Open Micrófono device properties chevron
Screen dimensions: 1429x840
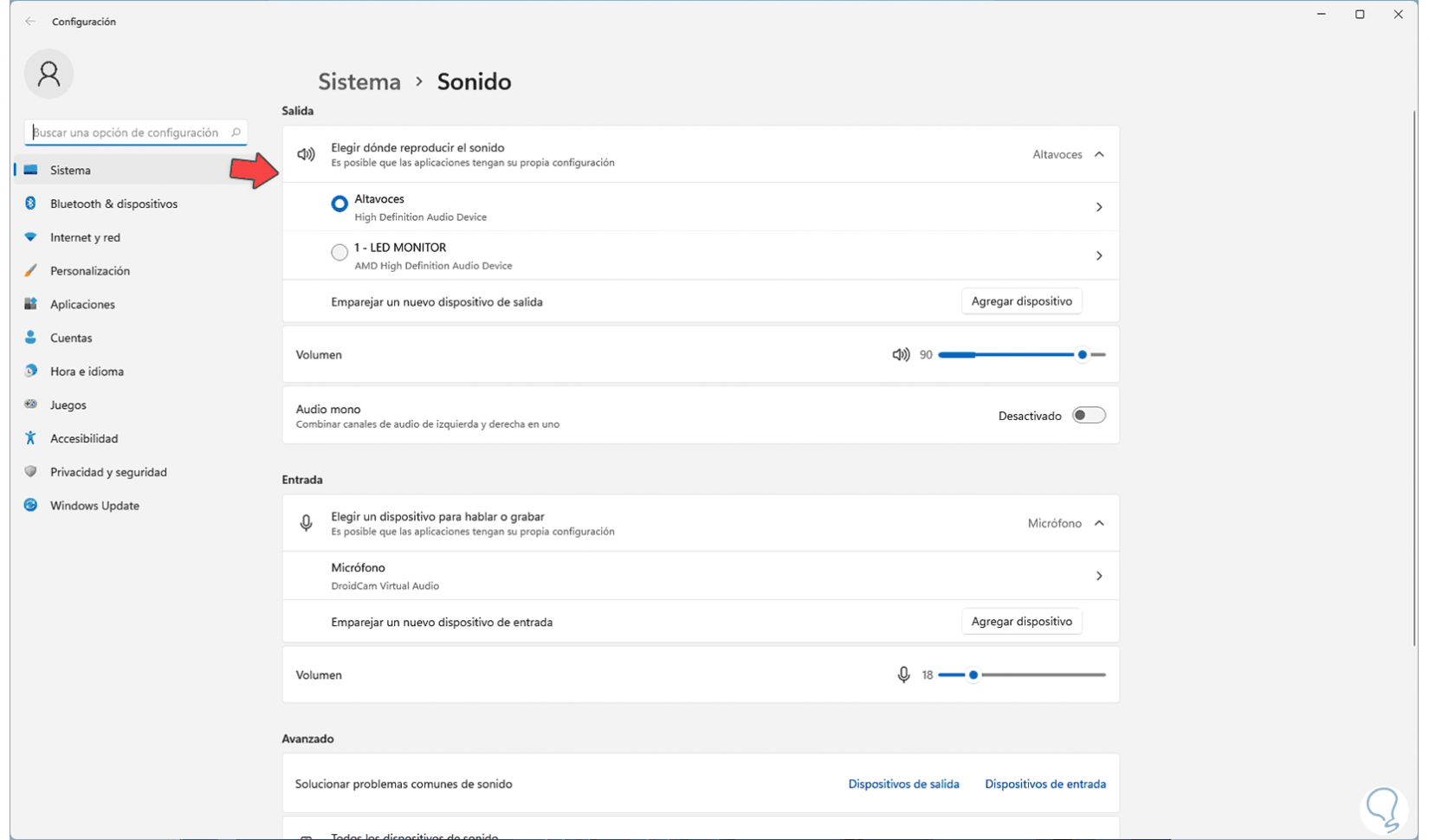[1099, 576]
